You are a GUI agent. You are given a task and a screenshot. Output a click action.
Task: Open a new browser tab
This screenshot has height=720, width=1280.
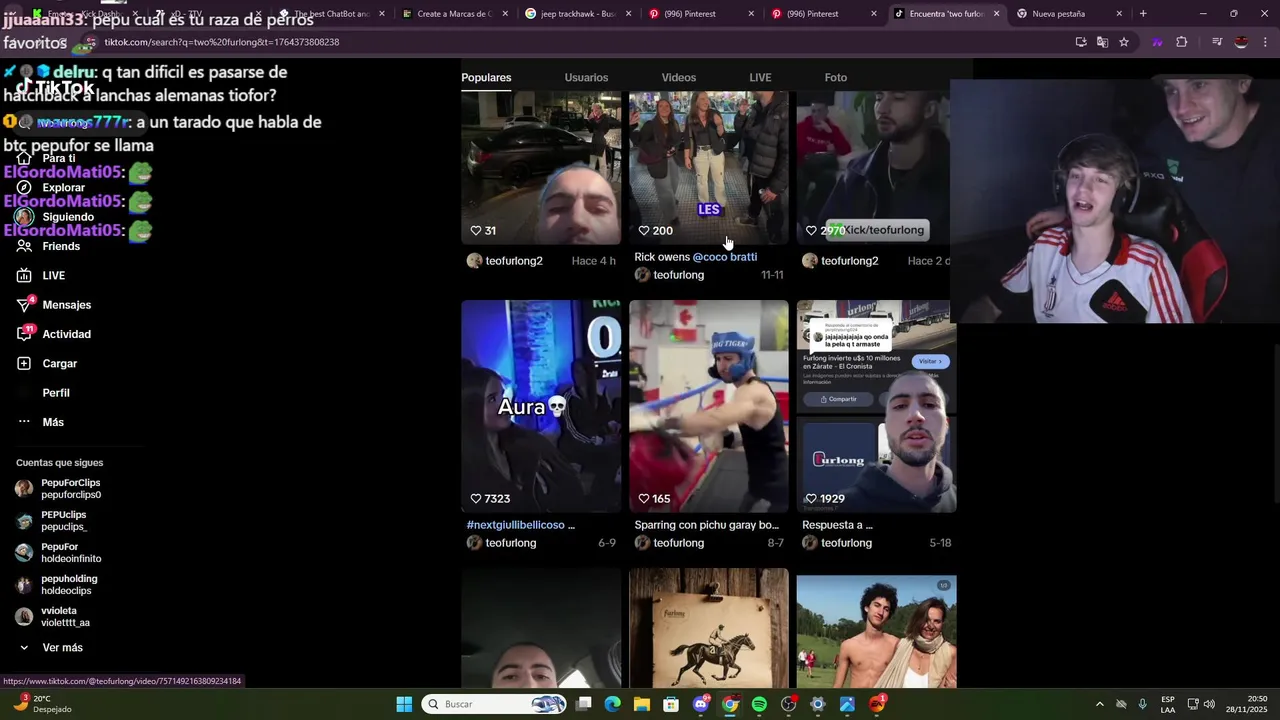click(x=1143, y=14)
